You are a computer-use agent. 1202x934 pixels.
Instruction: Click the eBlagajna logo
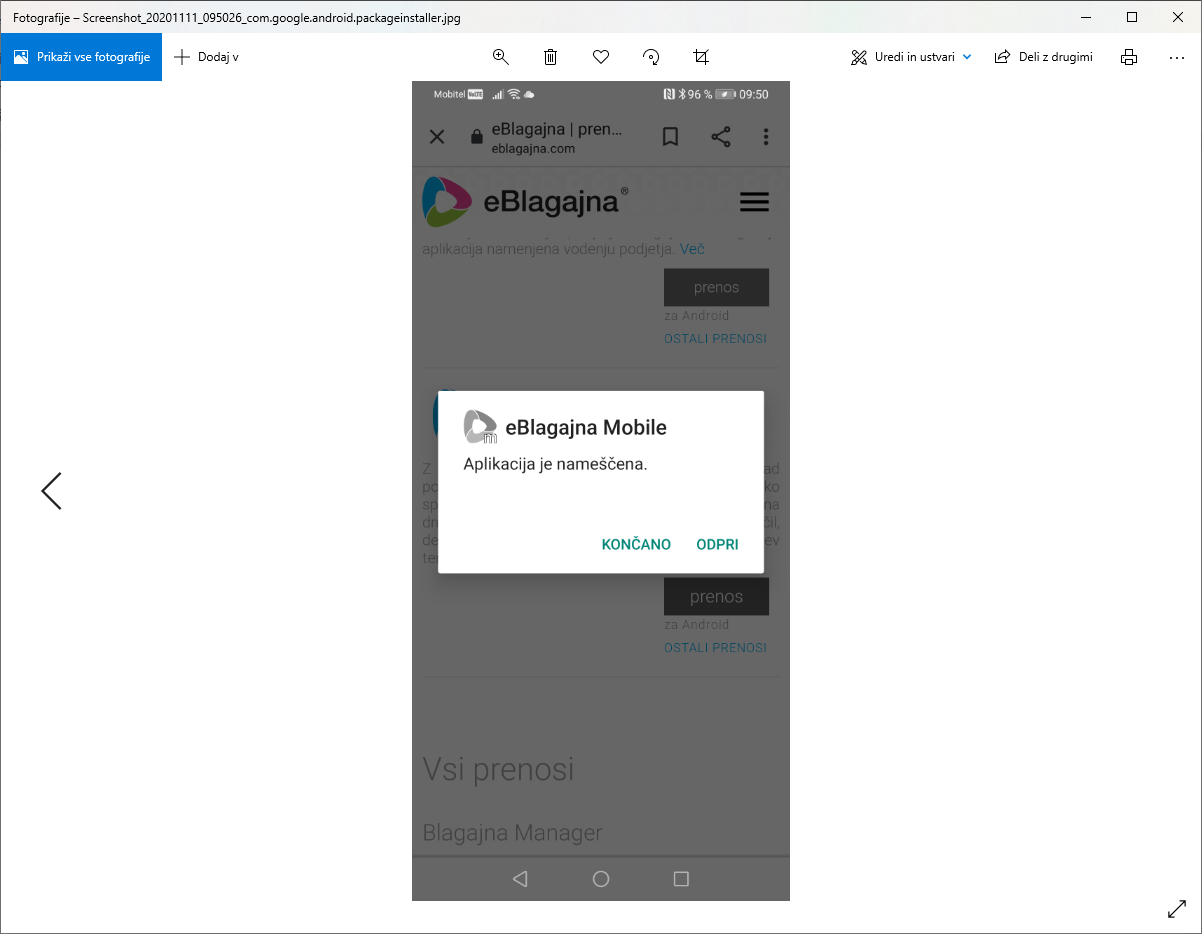[x=525, y=201]
